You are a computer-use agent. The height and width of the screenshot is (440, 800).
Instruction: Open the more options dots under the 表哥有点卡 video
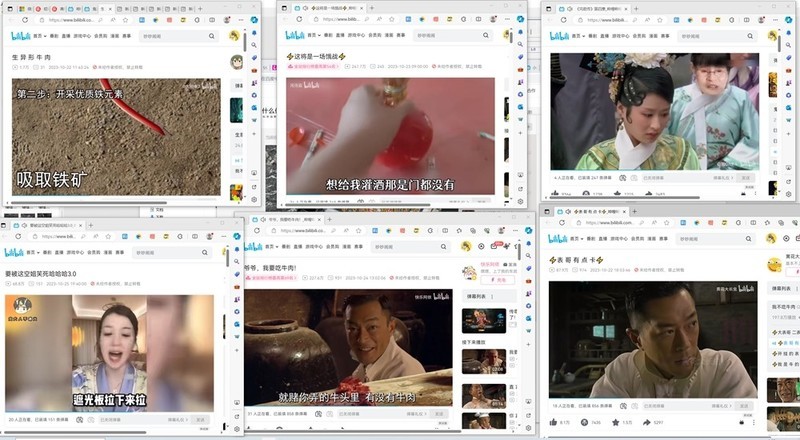pyautogui.click(x=754, y=422)
